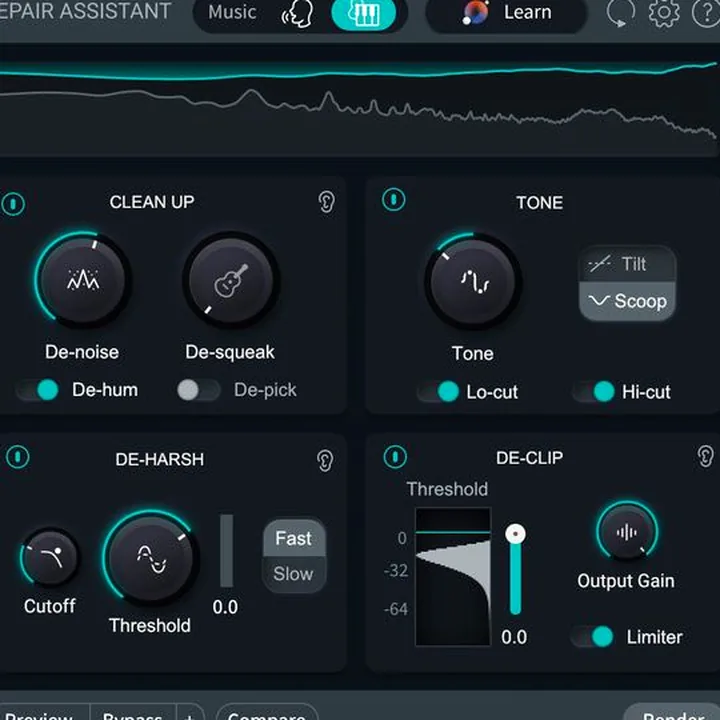Disable the De-hum switch
This screenshot has height=720, width=720.
click(39, 390)
